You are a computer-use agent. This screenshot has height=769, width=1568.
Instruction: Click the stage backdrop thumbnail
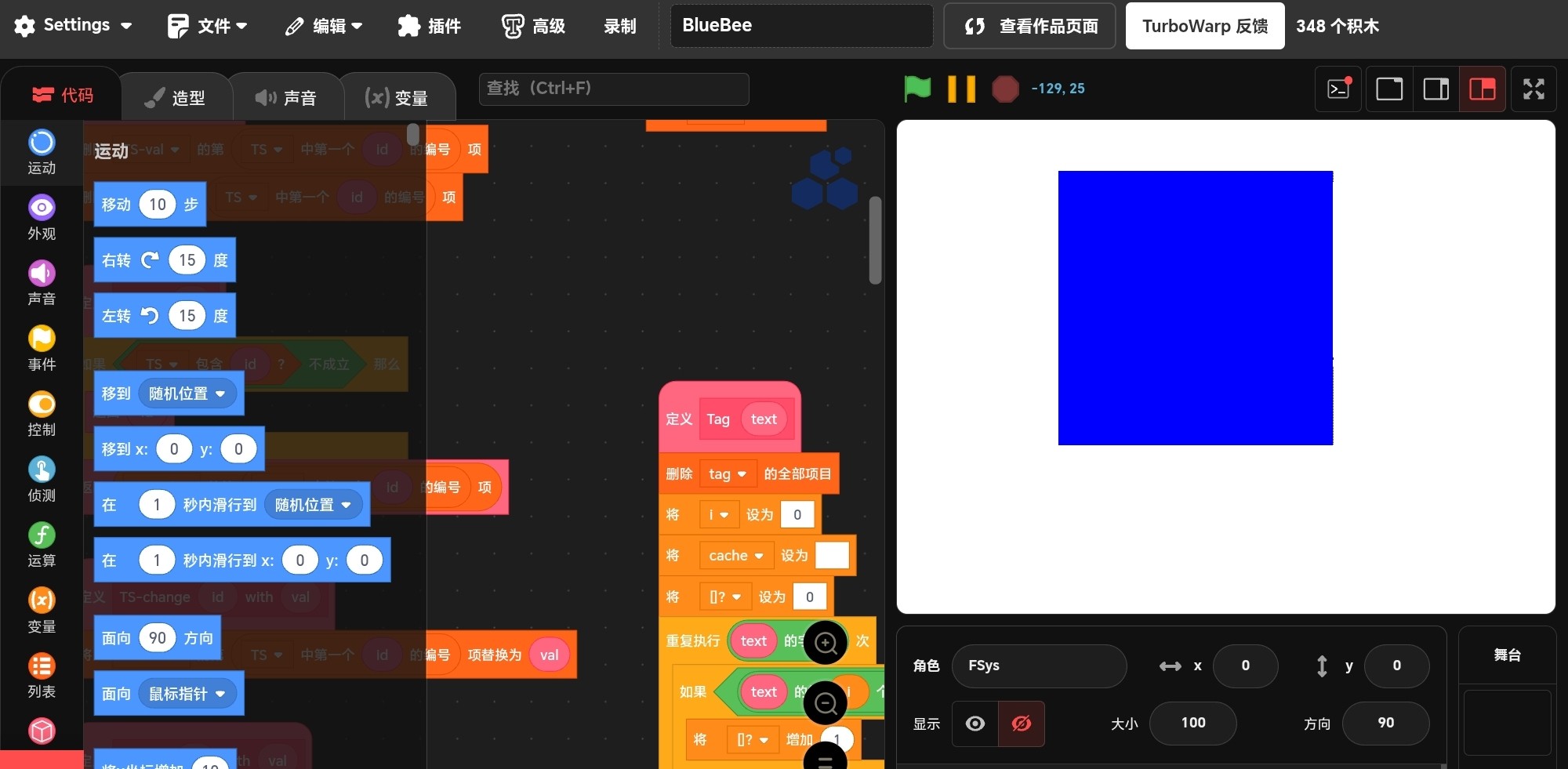(1507, 723)
